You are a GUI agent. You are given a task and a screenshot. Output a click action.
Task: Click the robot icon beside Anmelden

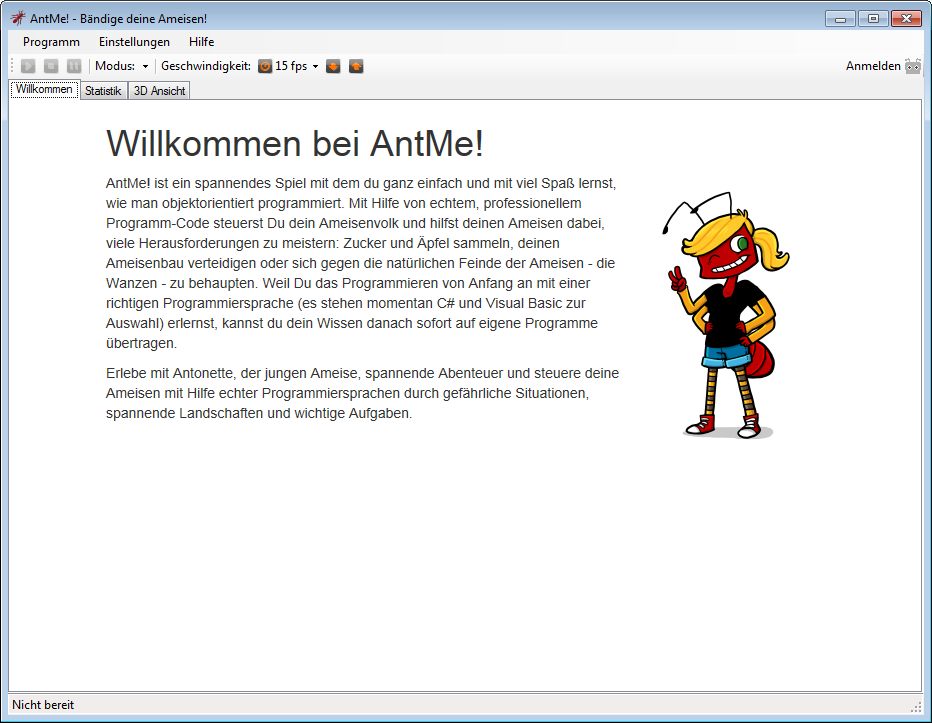913,66
